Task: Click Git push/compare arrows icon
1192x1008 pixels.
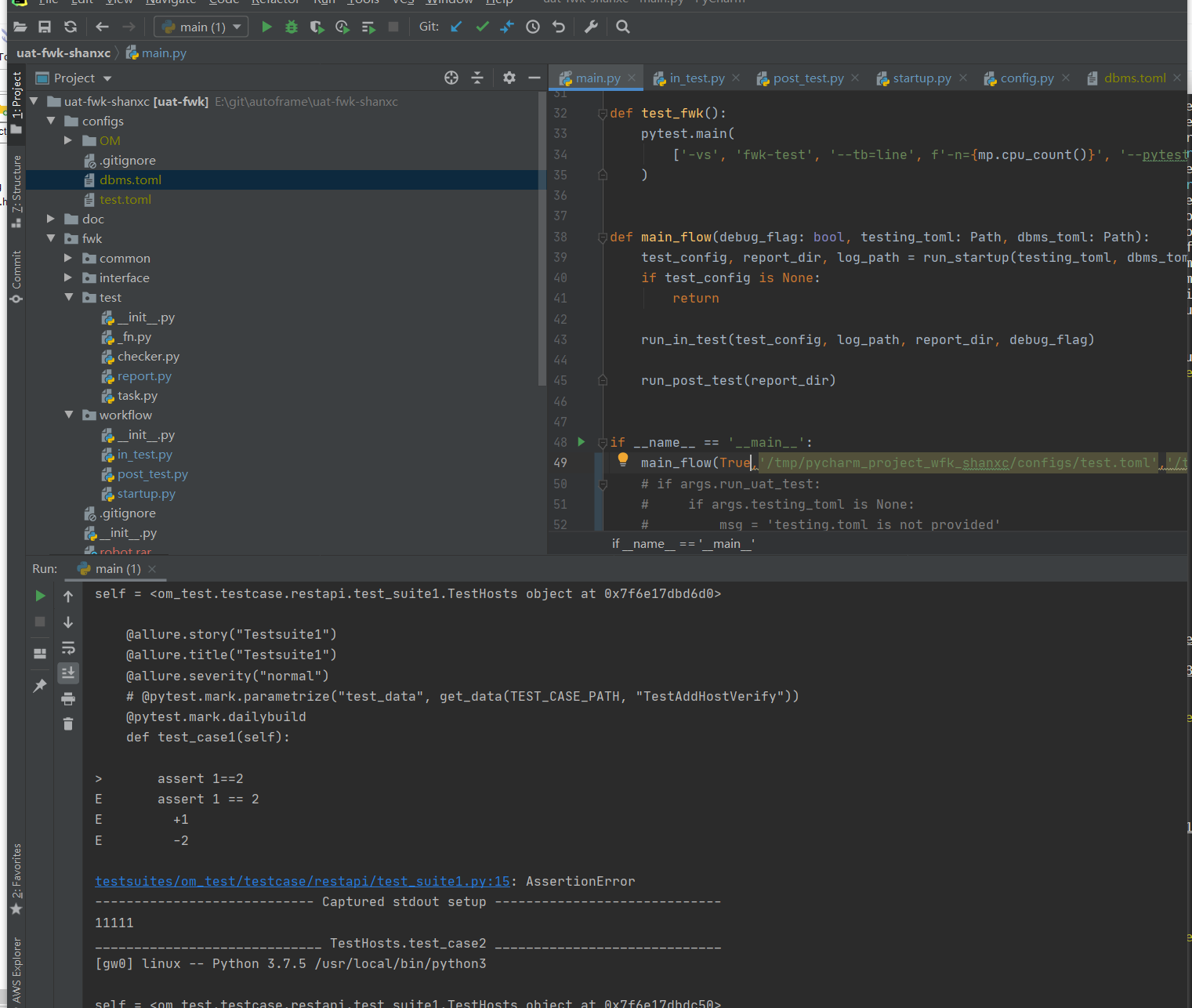Action: (507, 27)
